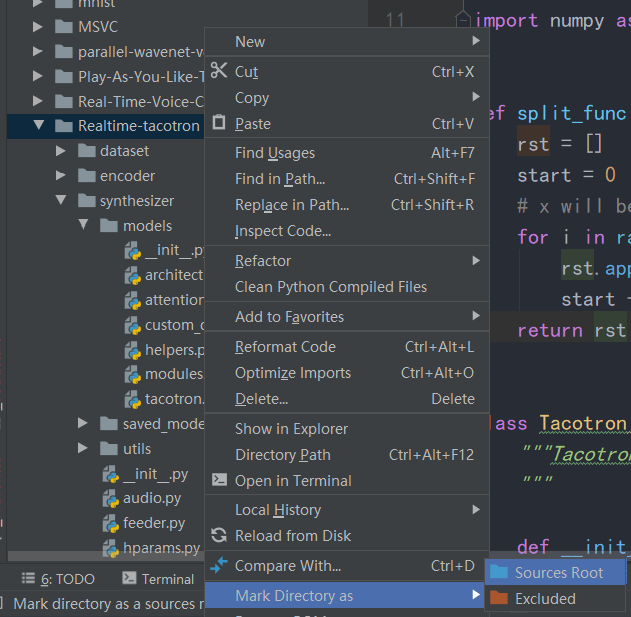Click the Compare With arrows icon
631x617 pixels.
(219, 566)
